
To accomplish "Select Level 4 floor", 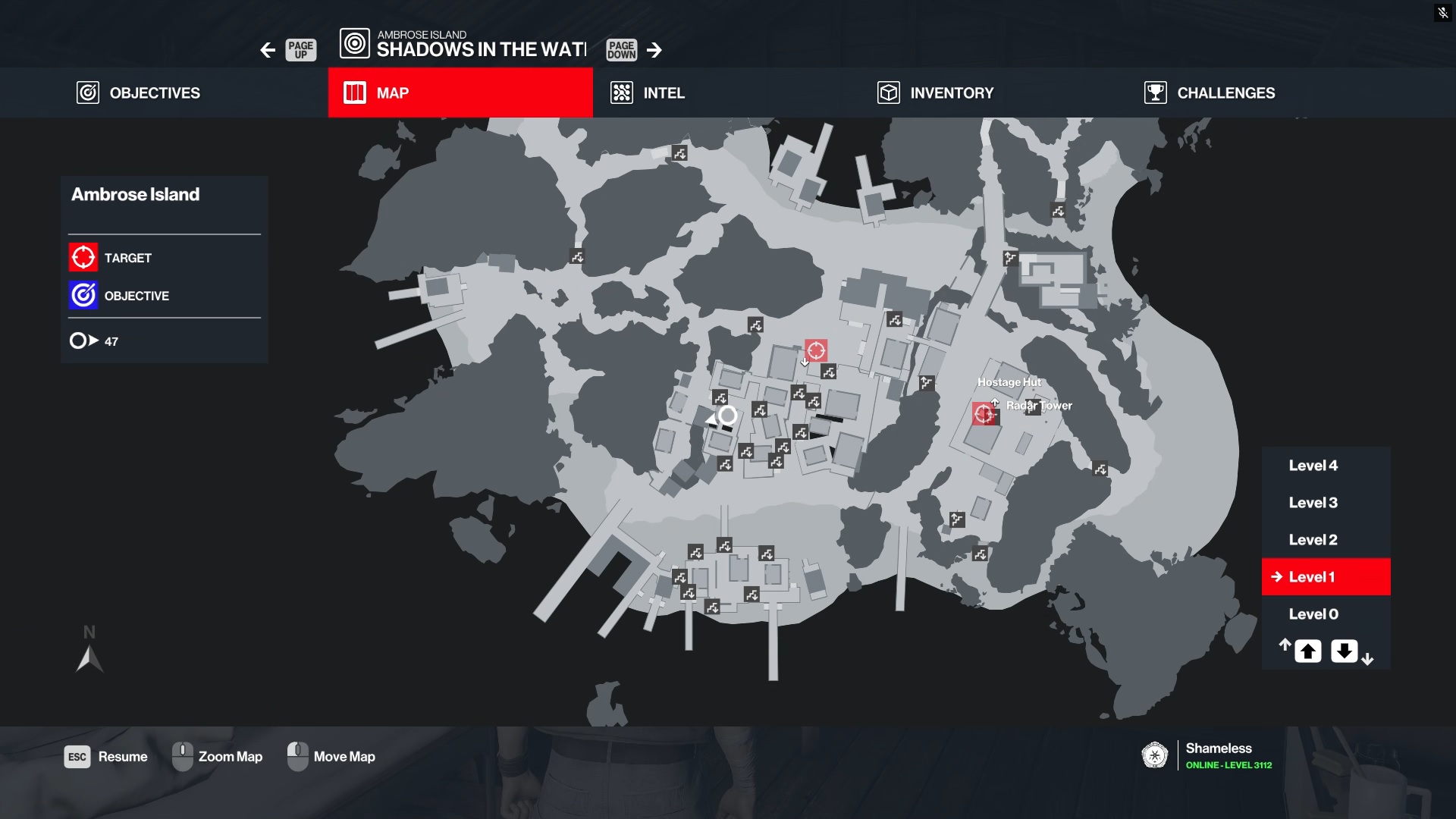I will tap(1313, 466).
